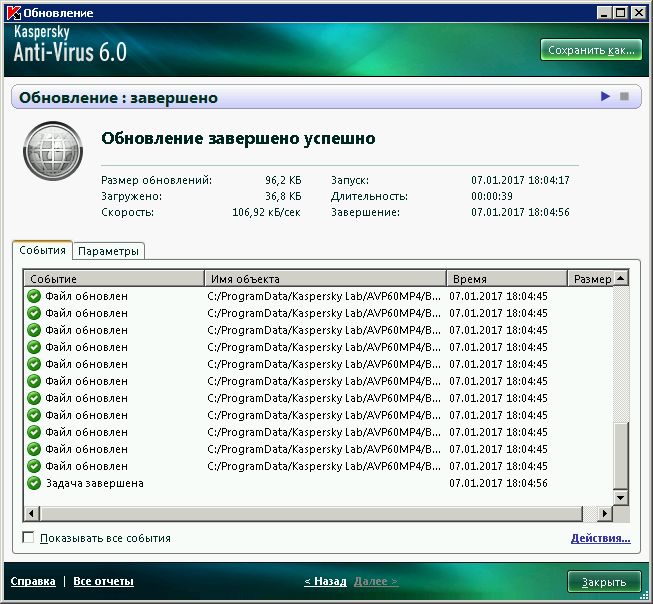The image size is (653, 604).
Task: Stop the update with the square icon
Action: 624,97
